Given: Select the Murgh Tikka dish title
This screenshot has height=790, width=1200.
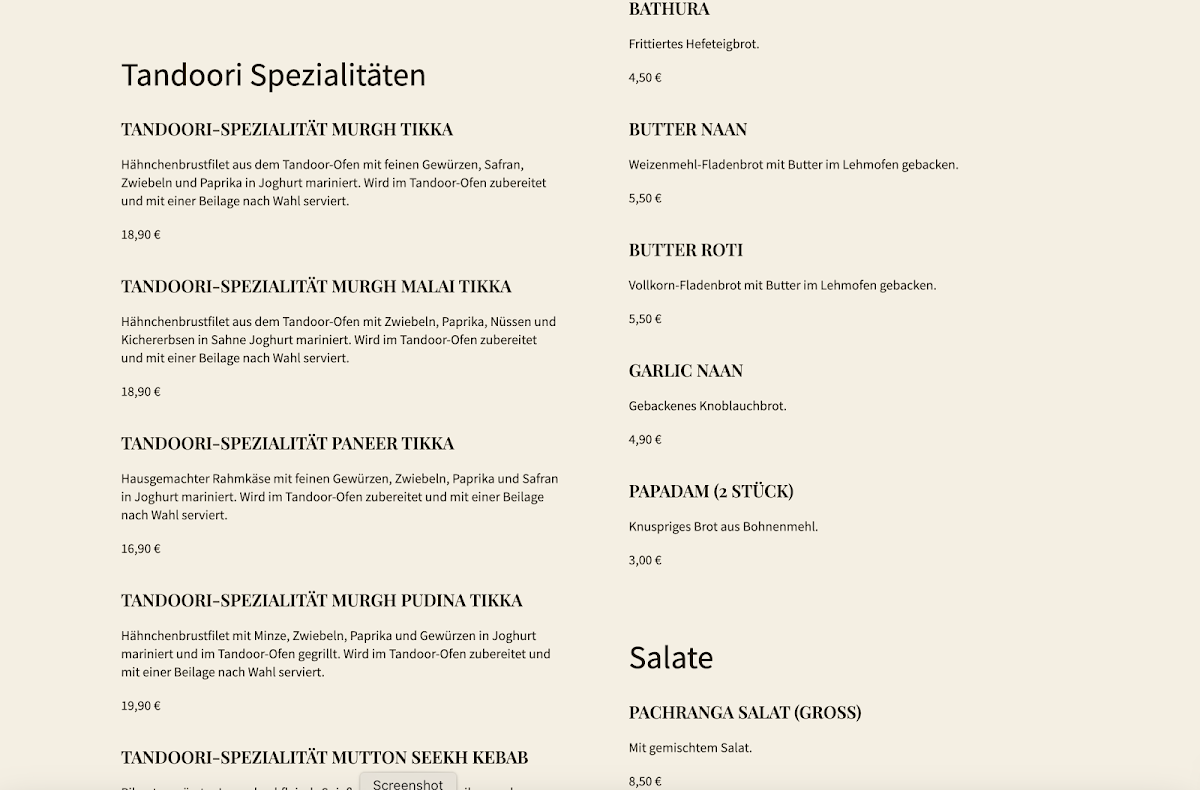Looking at the screenshot, I should point(287,129).
